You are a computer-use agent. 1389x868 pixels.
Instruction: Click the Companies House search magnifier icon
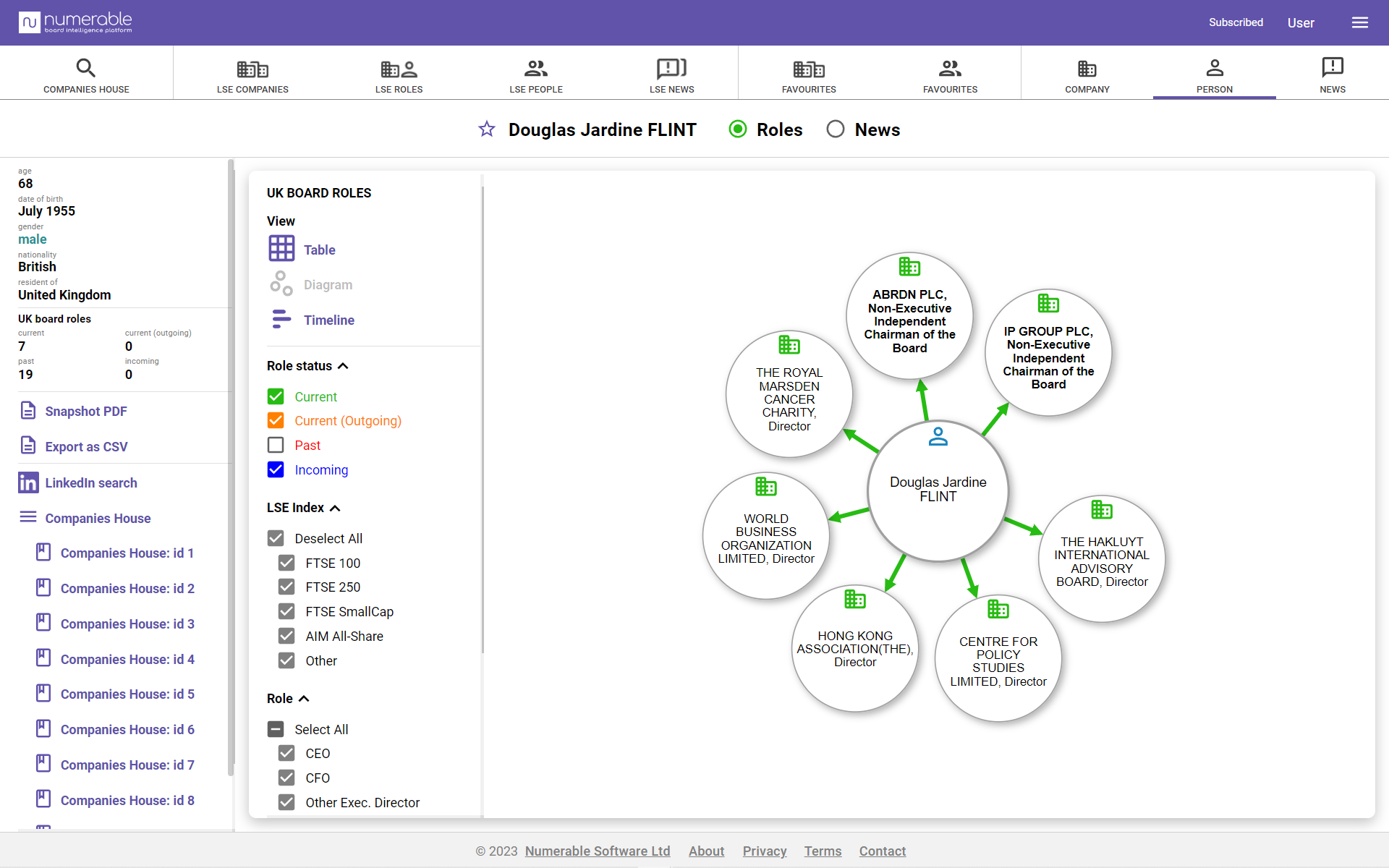tap(86, 68)
